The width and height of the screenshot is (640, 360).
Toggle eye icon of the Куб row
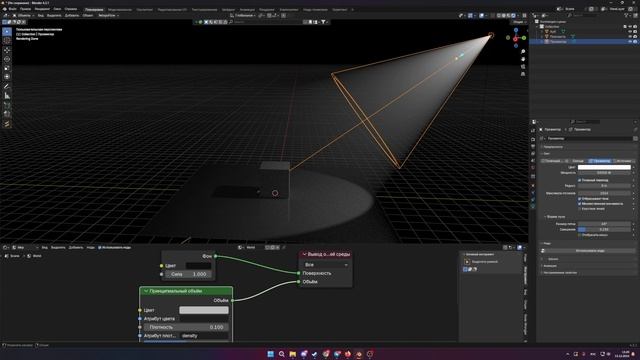point(630,31)
